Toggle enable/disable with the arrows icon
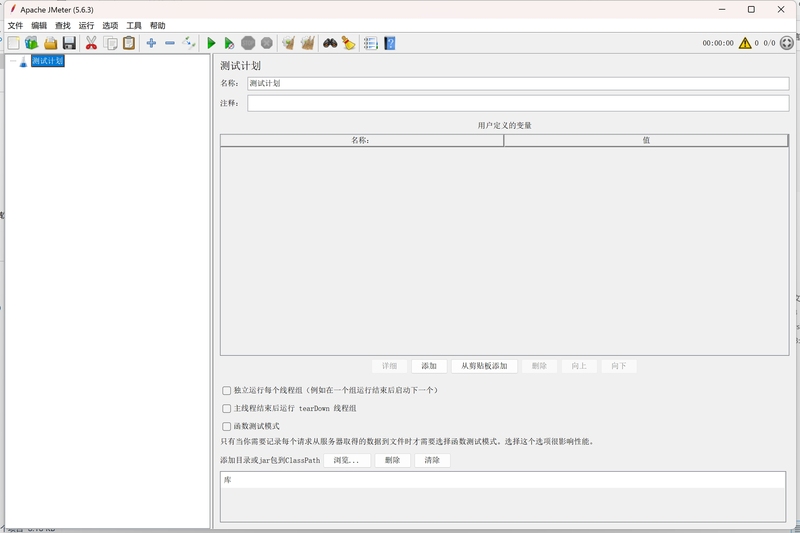Viewport: 800px width, 533px height. [x=189, y=43]
